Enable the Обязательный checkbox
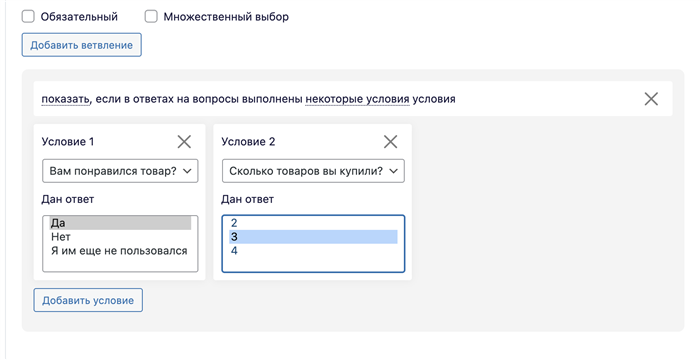The image size is (700, 360). pyautogui.click(x=28, y=17)
